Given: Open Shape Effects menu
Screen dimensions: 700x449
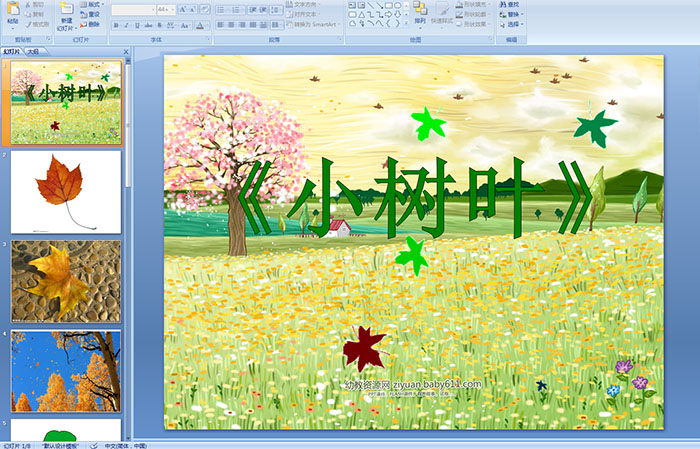Looking at the screenshot, I should (x=473, y=24).
